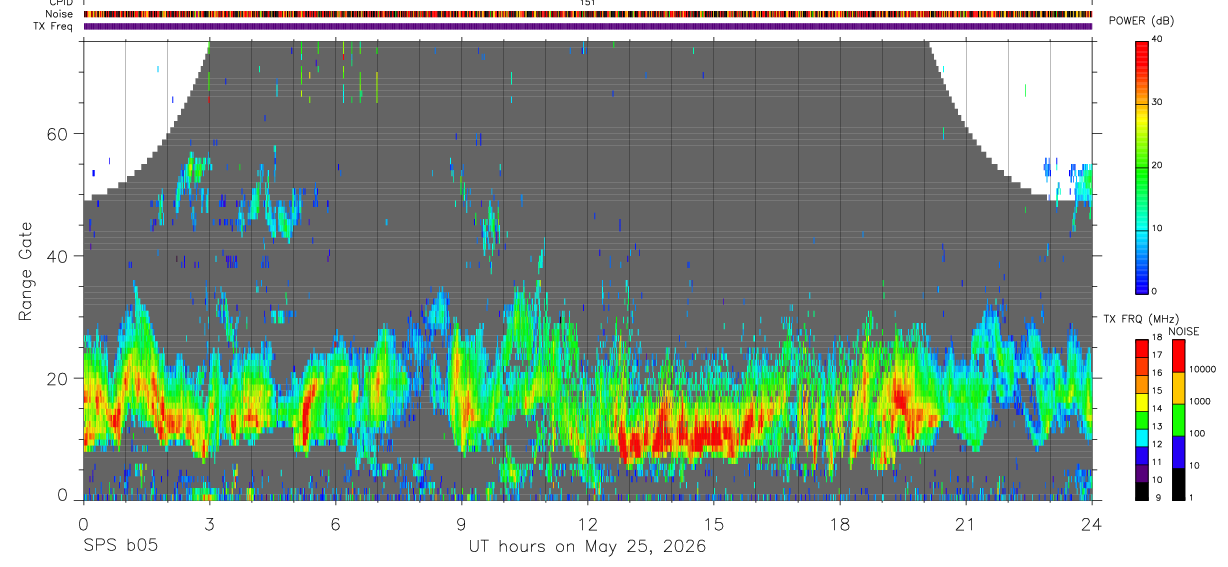1228x567 pixels.
Task: Click the 100 noise legend value
Action: click(1197, 433)
